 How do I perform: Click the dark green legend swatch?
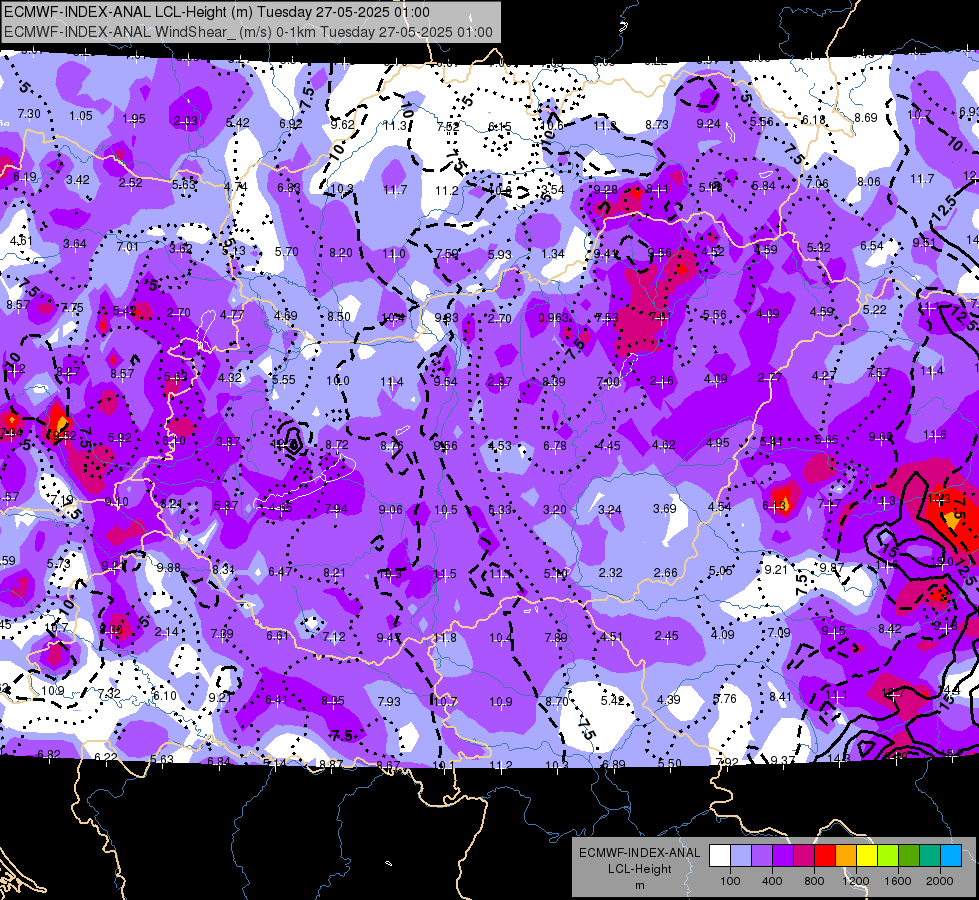pyautogui.click(x=908, y=856)
